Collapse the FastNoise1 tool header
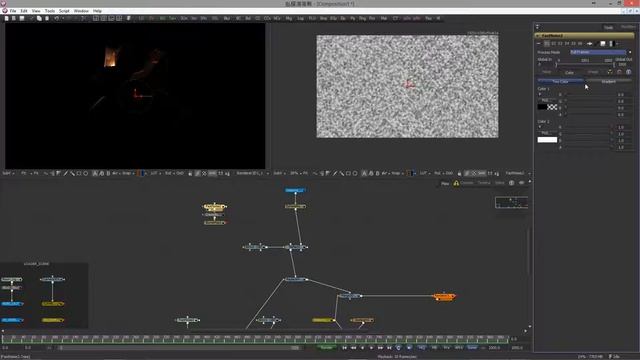This screenshot has width=640, height=360. (x=538, y=36)
